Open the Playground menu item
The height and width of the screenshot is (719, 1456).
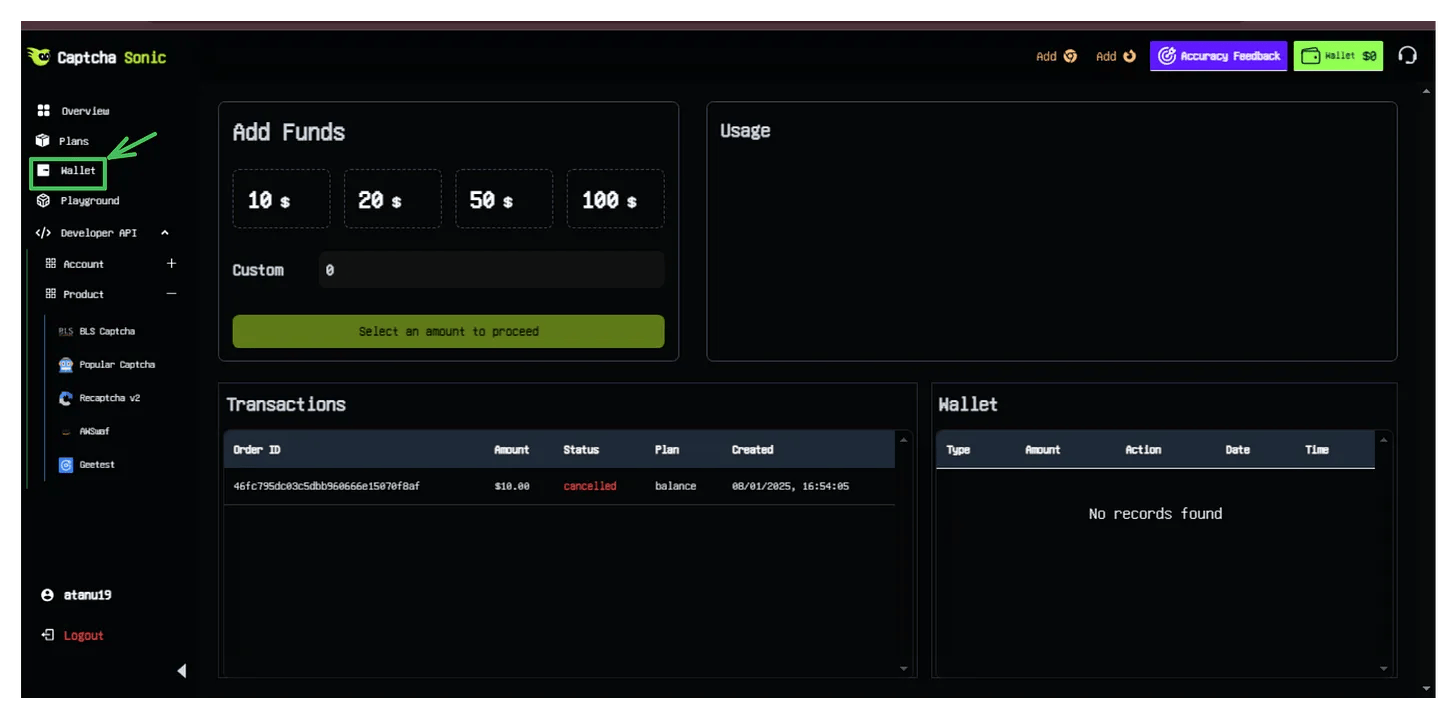(89, 201)
